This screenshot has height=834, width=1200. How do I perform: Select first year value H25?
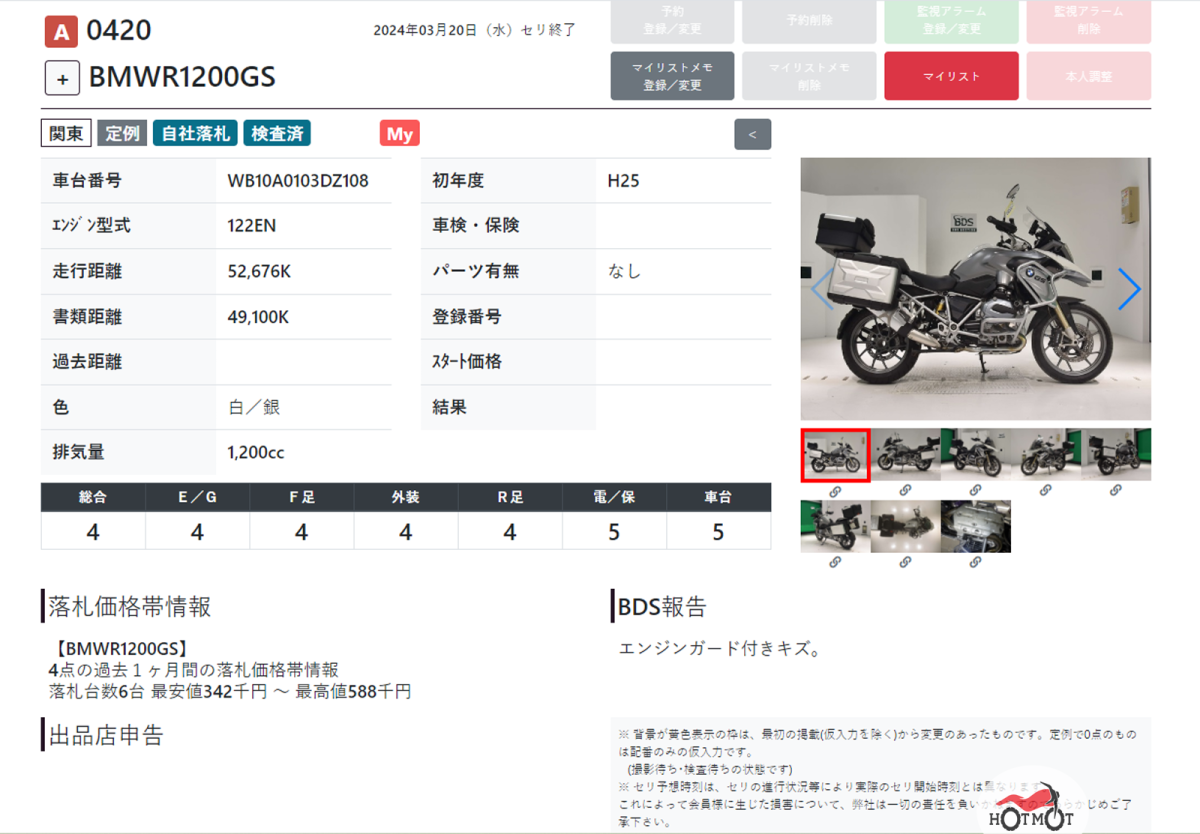[624, 181]
